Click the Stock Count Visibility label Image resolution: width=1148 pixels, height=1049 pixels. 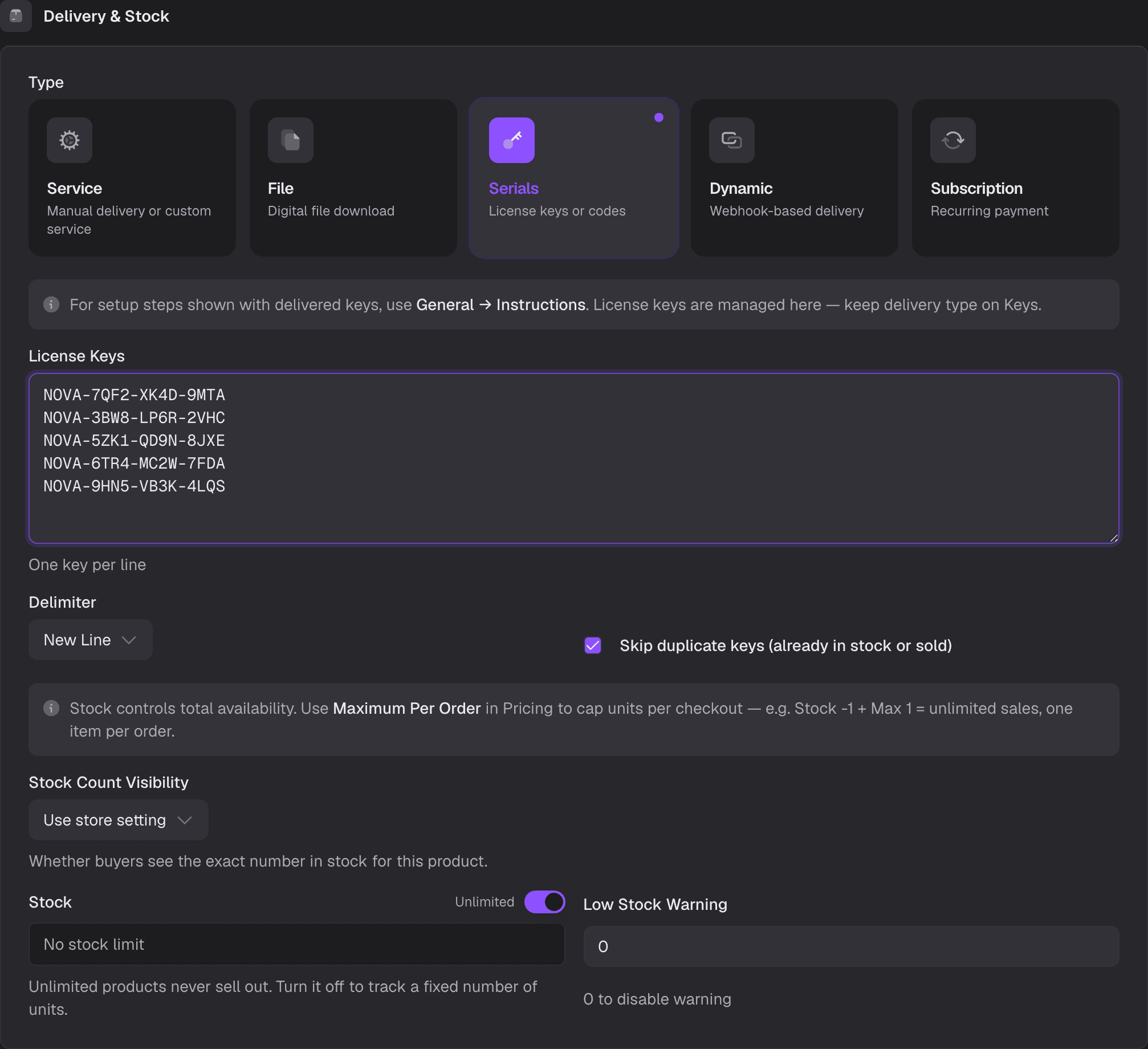108,782
